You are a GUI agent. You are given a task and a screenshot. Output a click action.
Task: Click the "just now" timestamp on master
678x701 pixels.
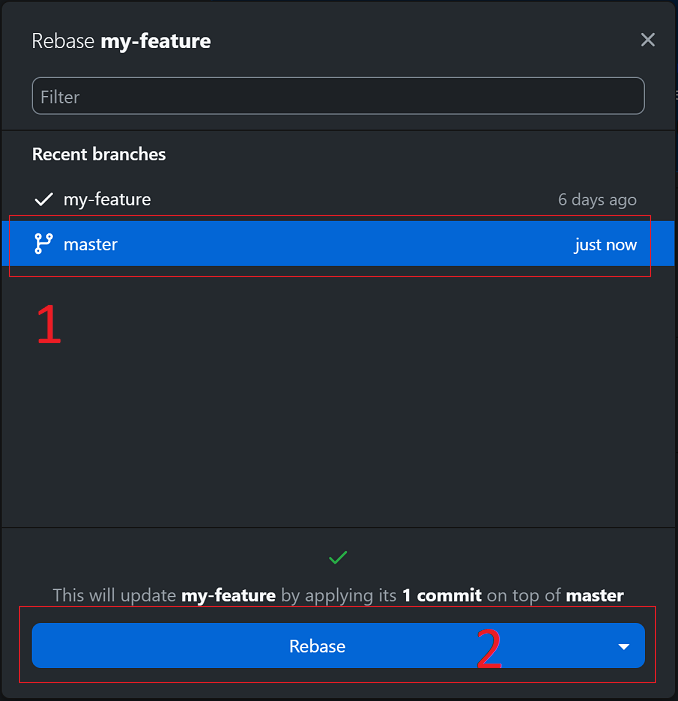click(x=606, y=245)
